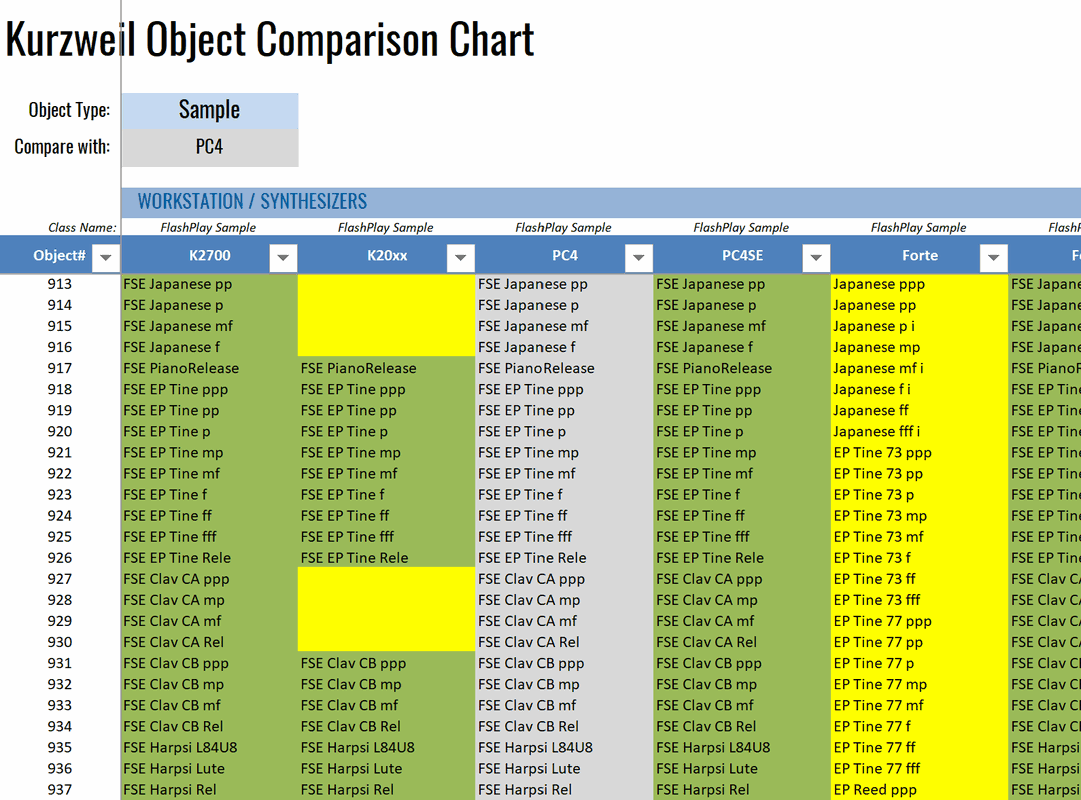Select row number 937
Screen dimensions: 1081x800
tap(60, 790)
